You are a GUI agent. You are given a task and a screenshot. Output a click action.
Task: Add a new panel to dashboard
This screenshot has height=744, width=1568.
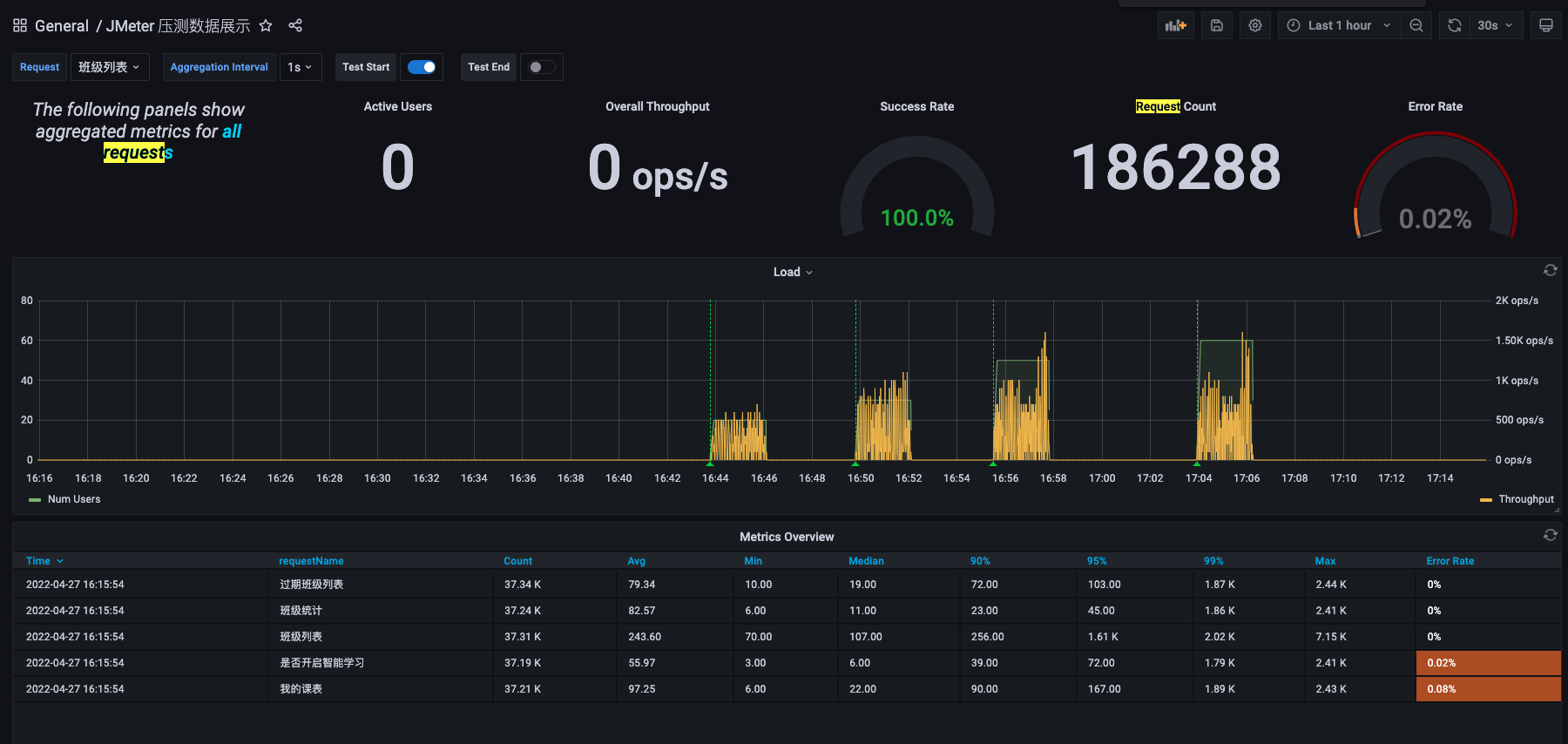click(x=1176, y=25)
